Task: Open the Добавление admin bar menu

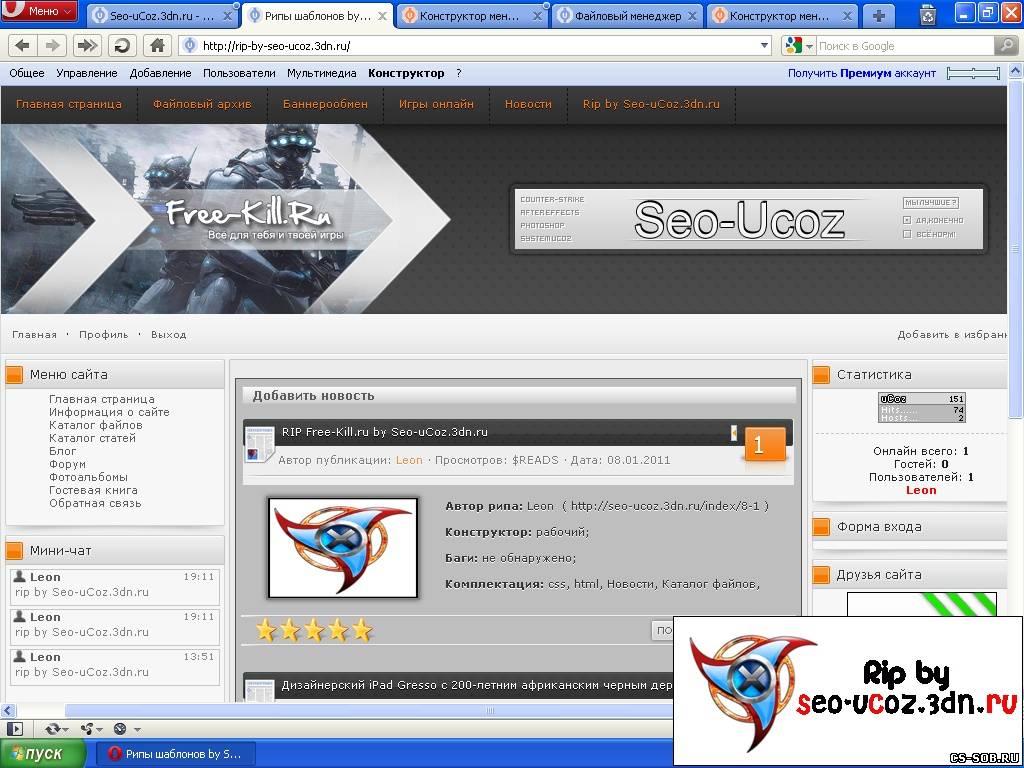Action: coord(160,73)
